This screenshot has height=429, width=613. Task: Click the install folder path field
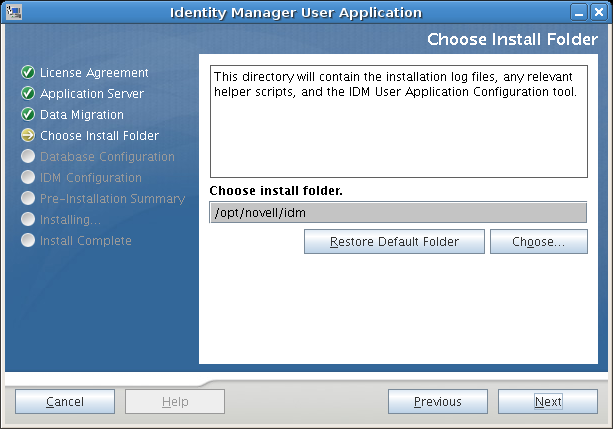tap(398, 212)
